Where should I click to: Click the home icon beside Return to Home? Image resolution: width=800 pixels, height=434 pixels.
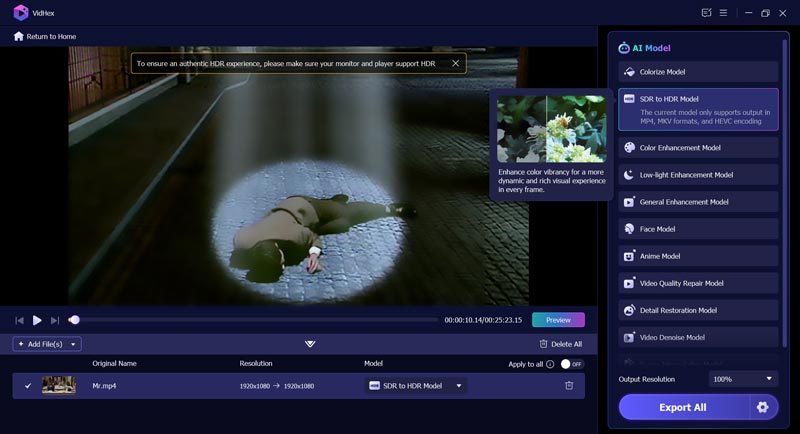click(19, 36)
